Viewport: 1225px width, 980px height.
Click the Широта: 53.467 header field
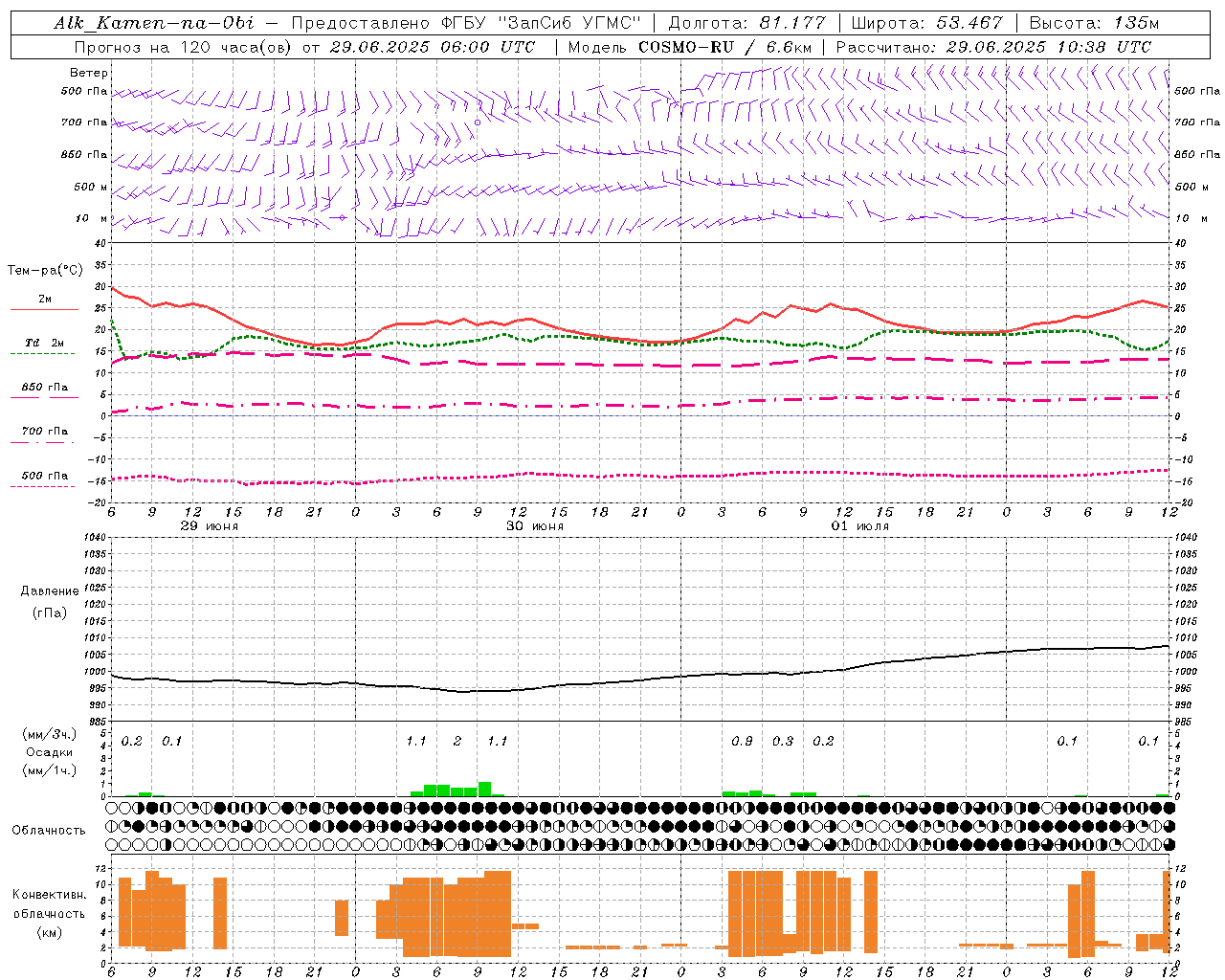coord(926,23)
